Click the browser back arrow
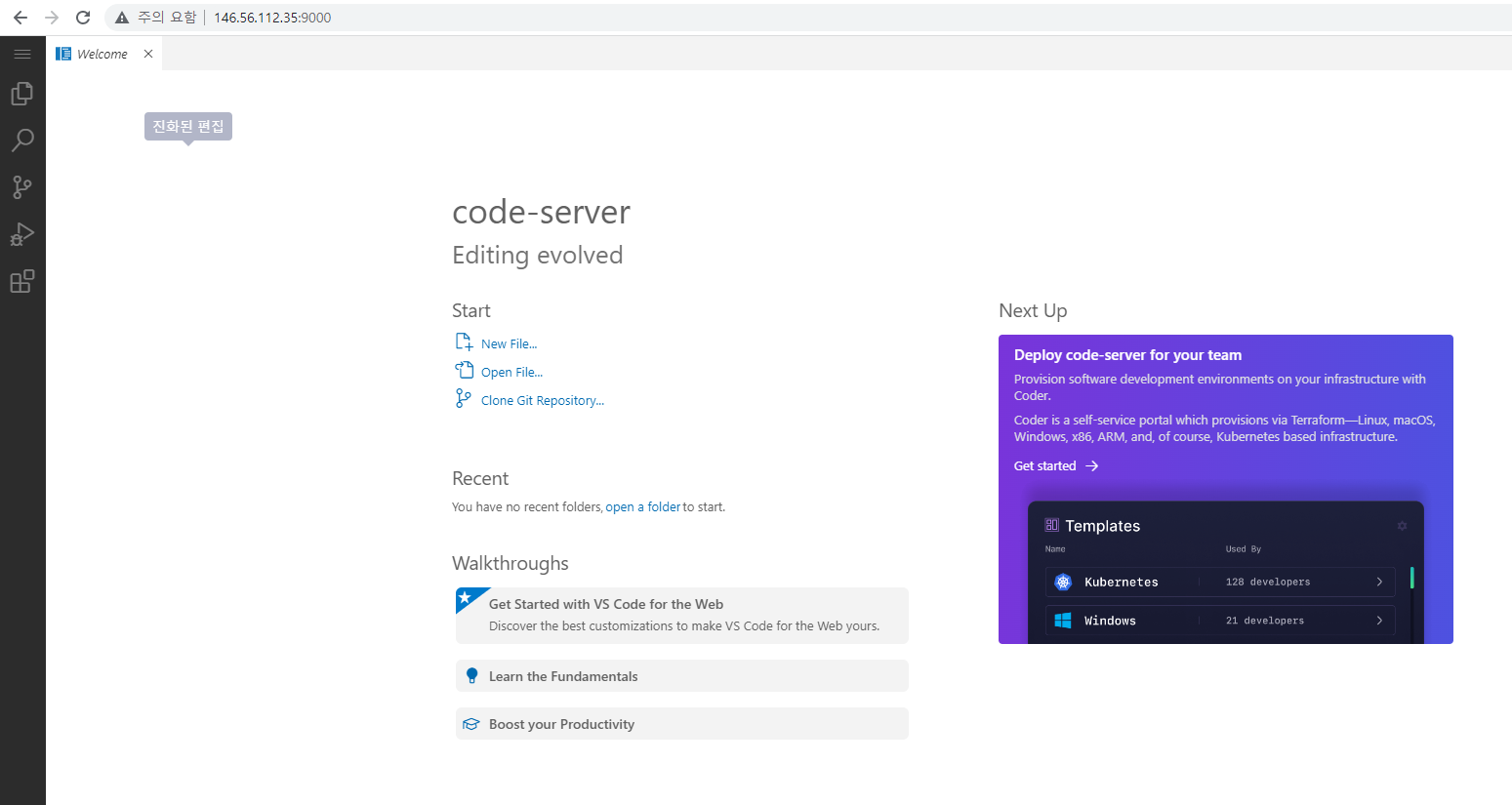The height and width of the screenshot is (805, 1512). 20,18
